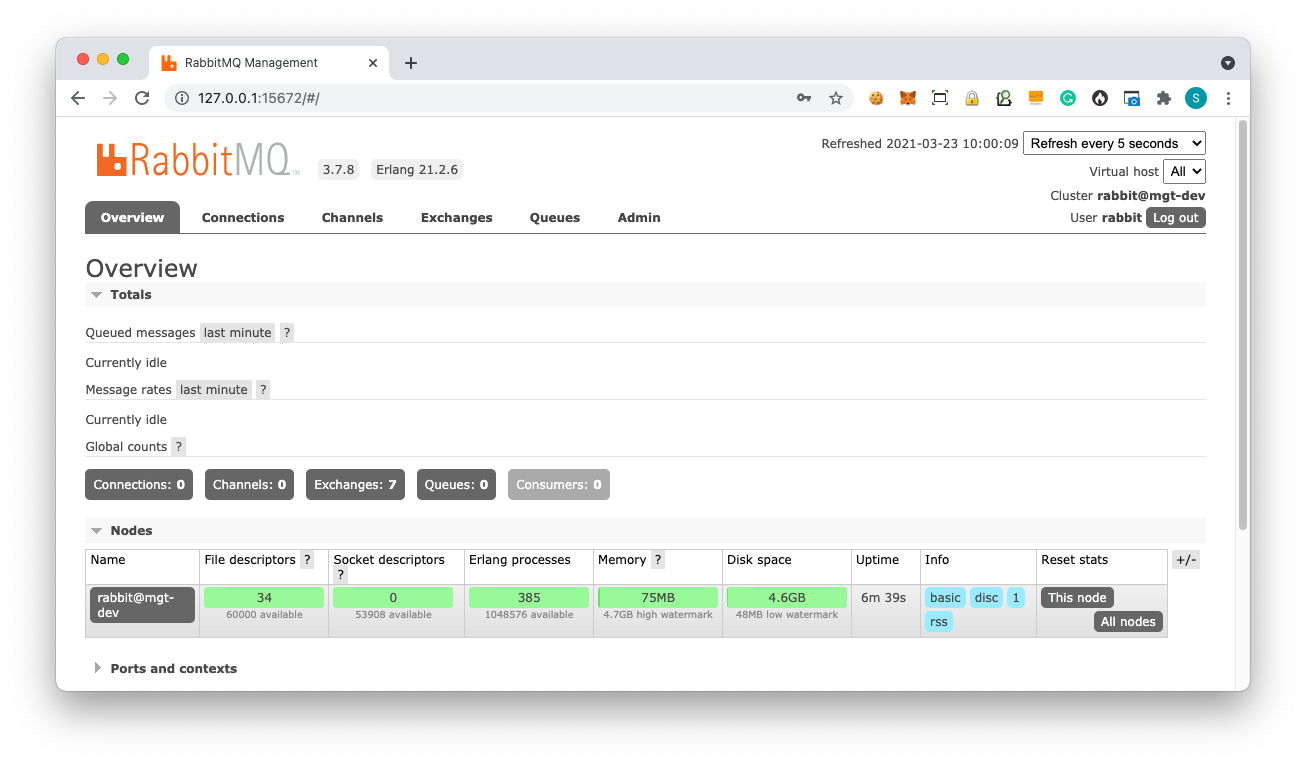Click the help icon beside Message rates

click(x=263, y=390)
